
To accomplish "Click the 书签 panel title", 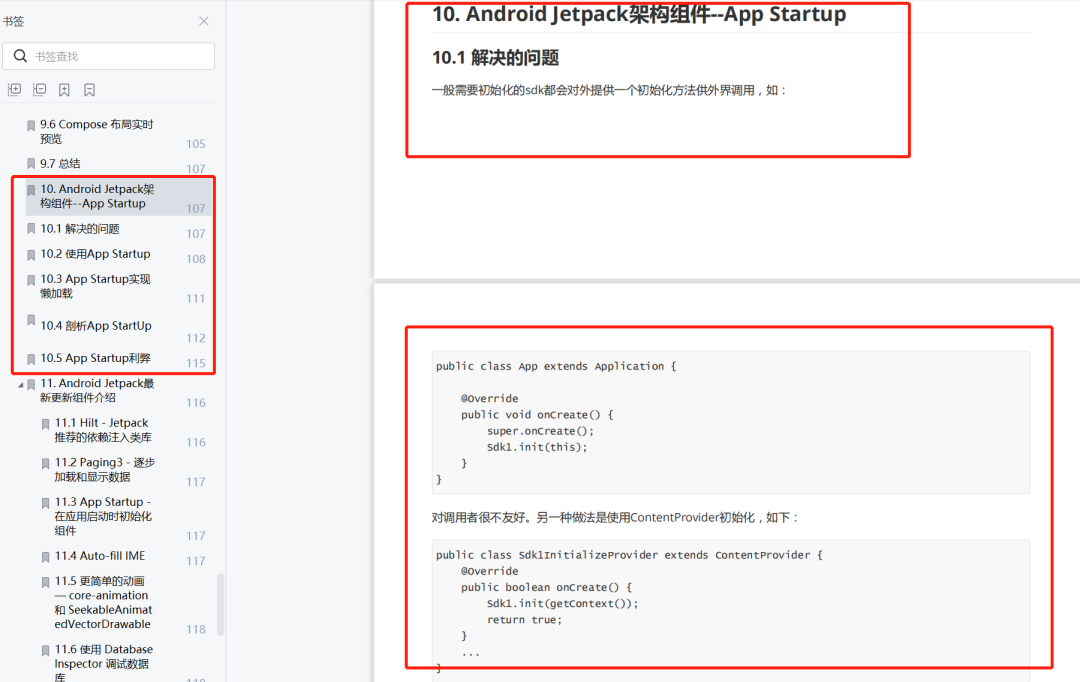I will point(13,21).
